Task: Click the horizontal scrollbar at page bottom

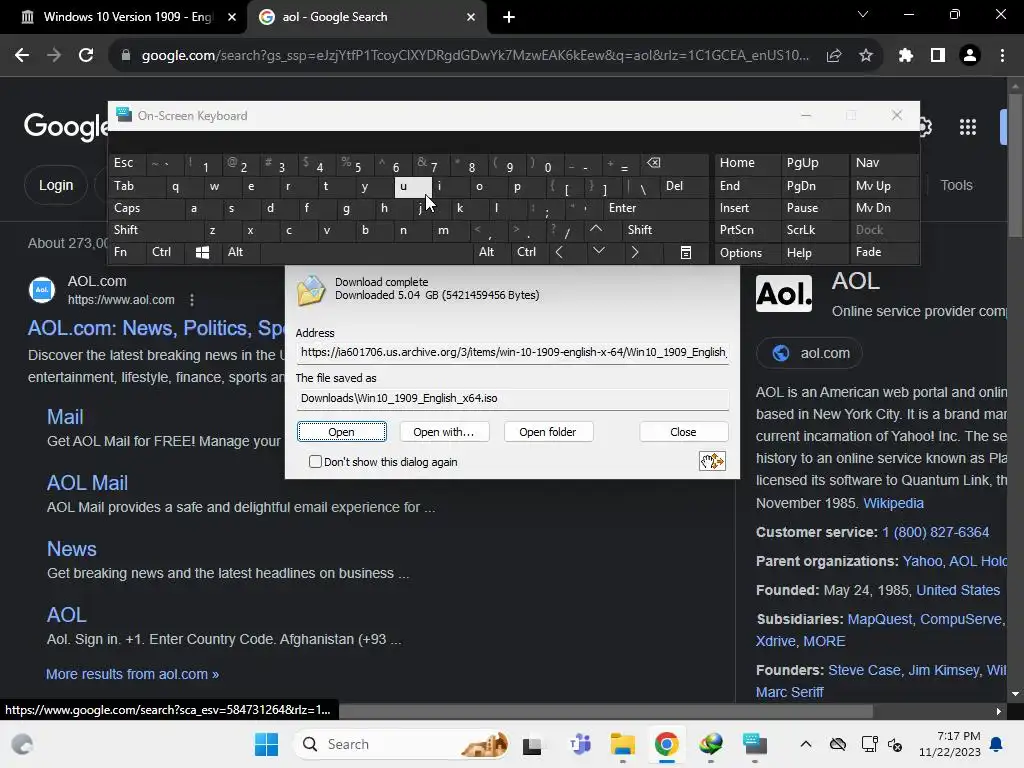Action: pyautogui.click(x=605, y=711)
